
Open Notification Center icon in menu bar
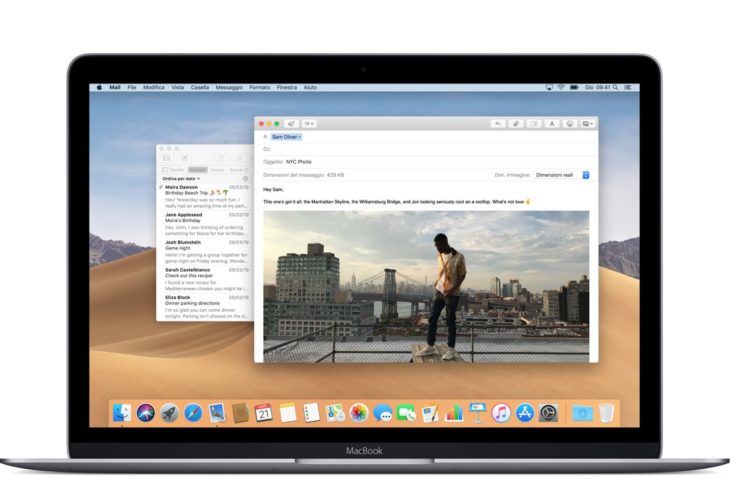point(628,87)
